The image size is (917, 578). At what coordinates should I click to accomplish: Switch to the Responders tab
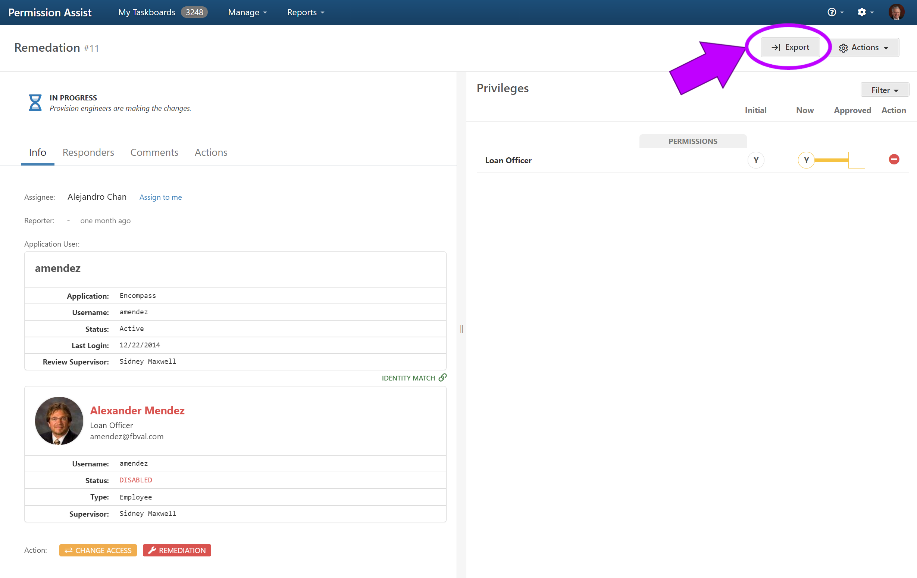88,153
